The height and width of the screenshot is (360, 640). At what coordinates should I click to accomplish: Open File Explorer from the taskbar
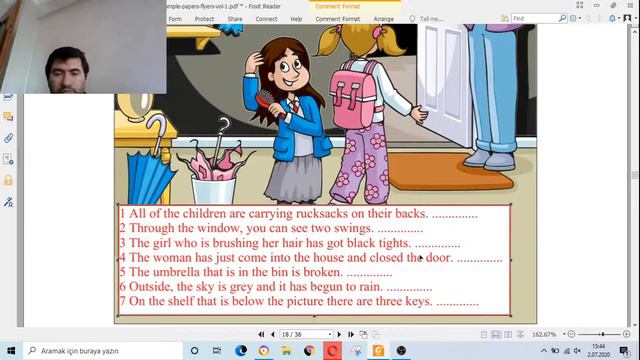pos(287,351)
